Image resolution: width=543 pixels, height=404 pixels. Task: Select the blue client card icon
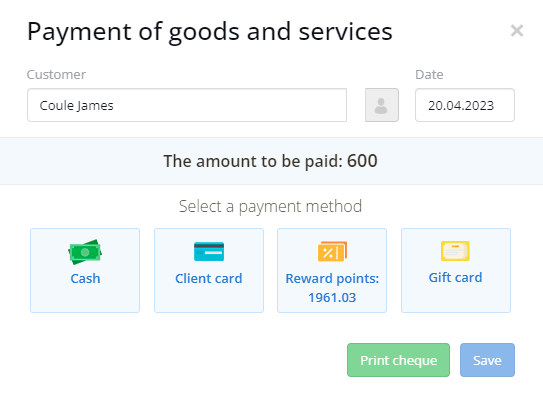pos(209,251)
